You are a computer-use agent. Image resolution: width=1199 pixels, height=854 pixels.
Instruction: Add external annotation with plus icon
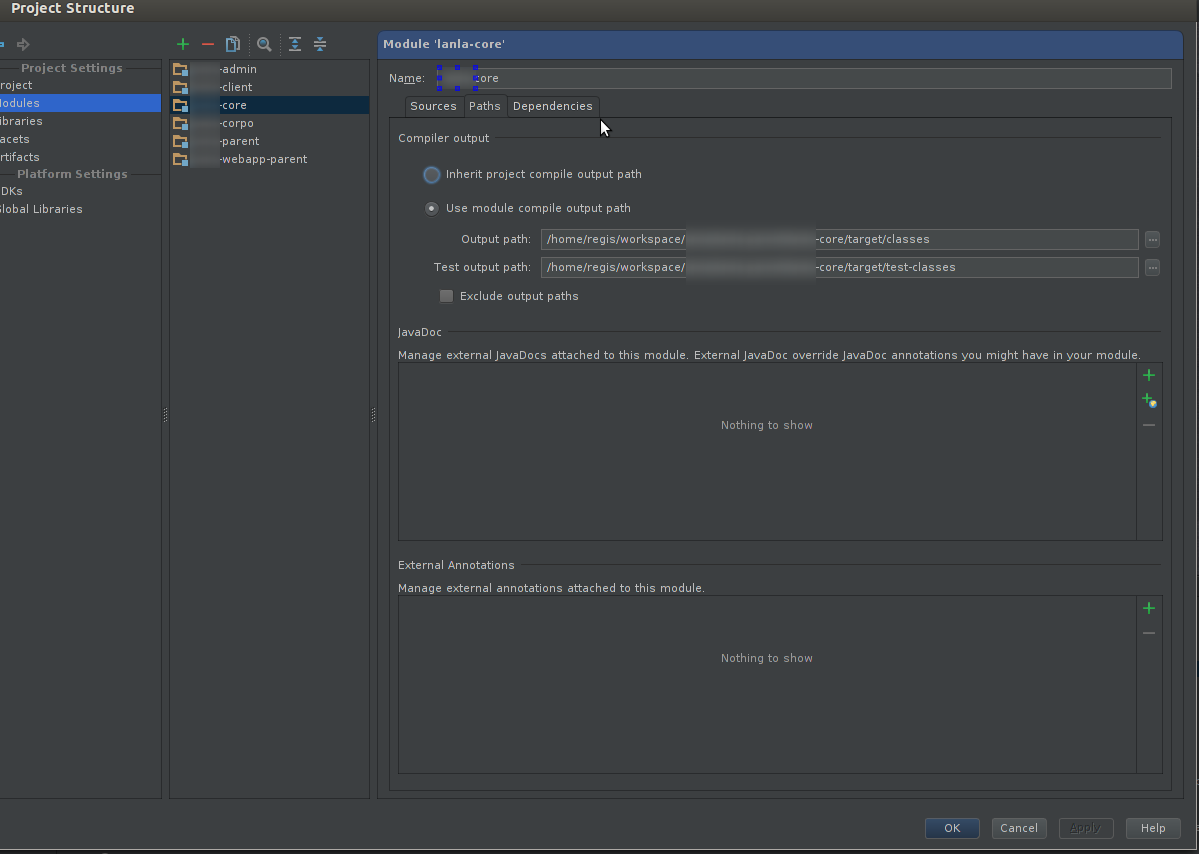pos(1149,608)
